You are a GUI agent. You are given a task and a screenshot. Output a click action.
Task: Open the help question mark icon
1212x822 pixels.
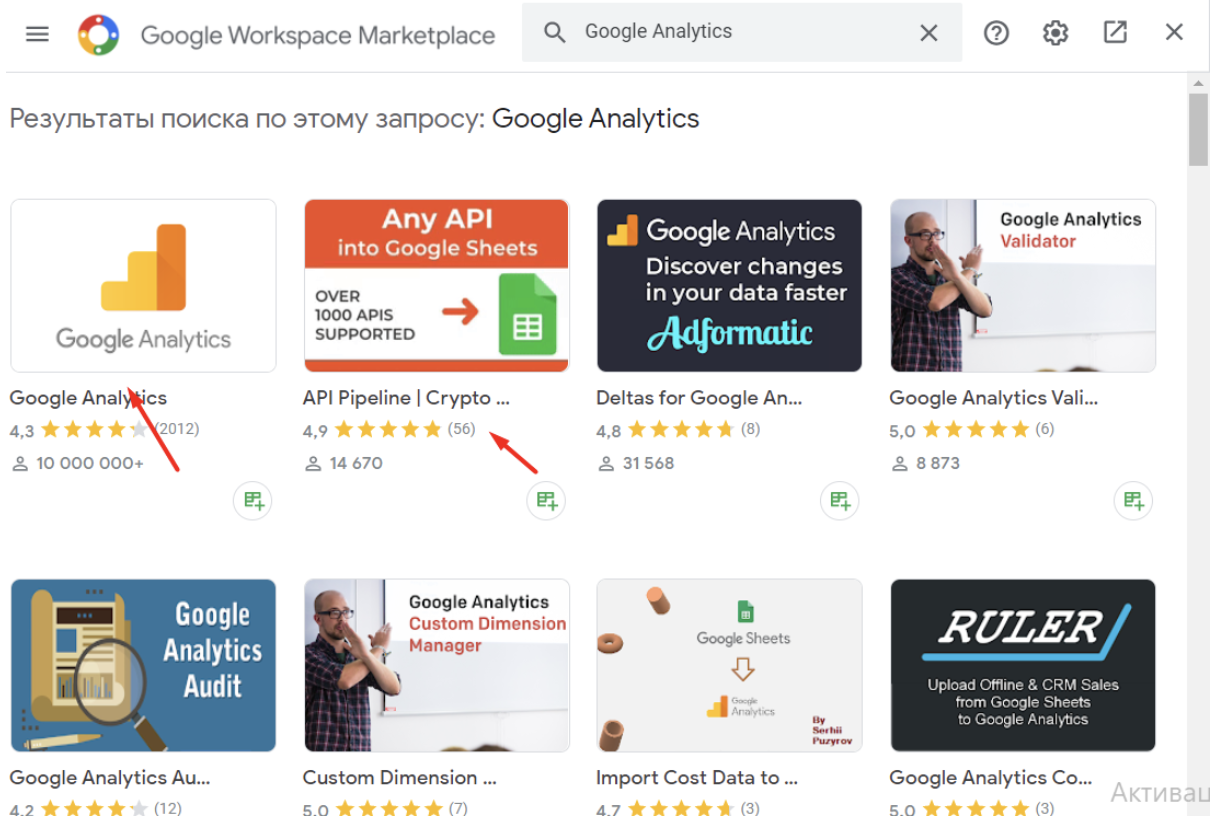coord(996,33)
